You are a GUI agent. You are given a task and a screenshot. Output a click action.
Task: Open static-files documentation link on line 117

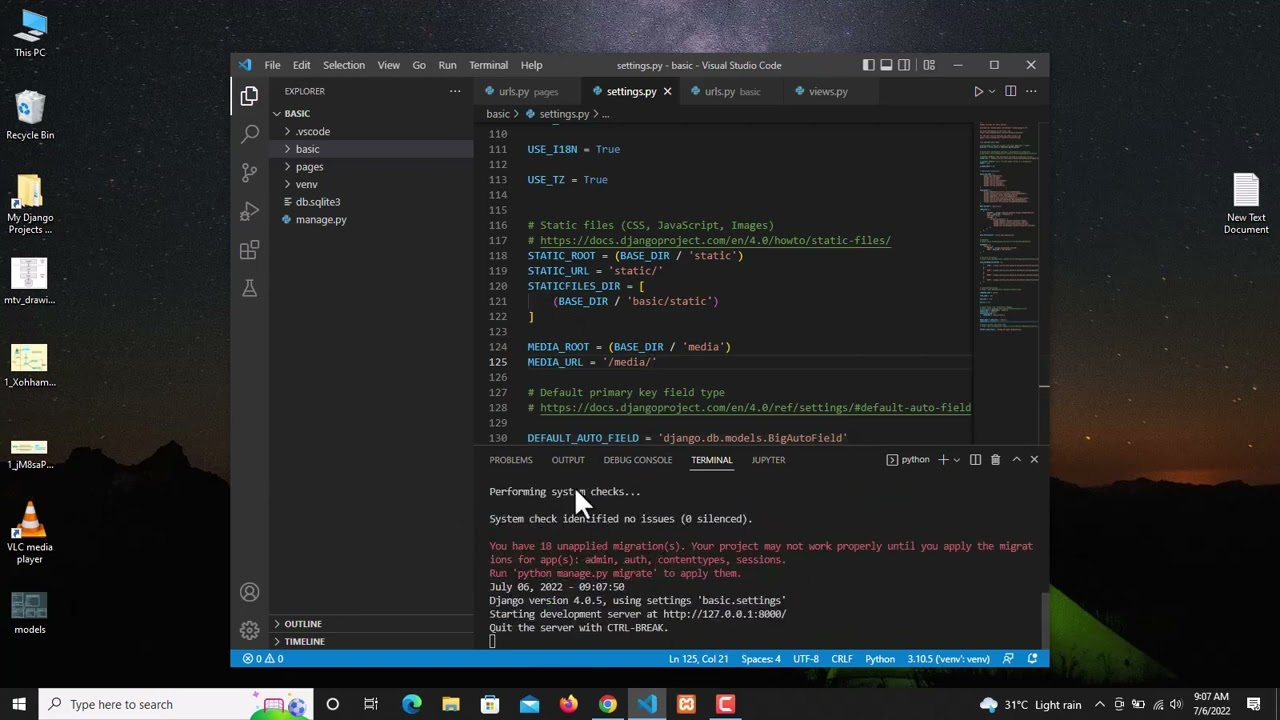coord(715,241)
